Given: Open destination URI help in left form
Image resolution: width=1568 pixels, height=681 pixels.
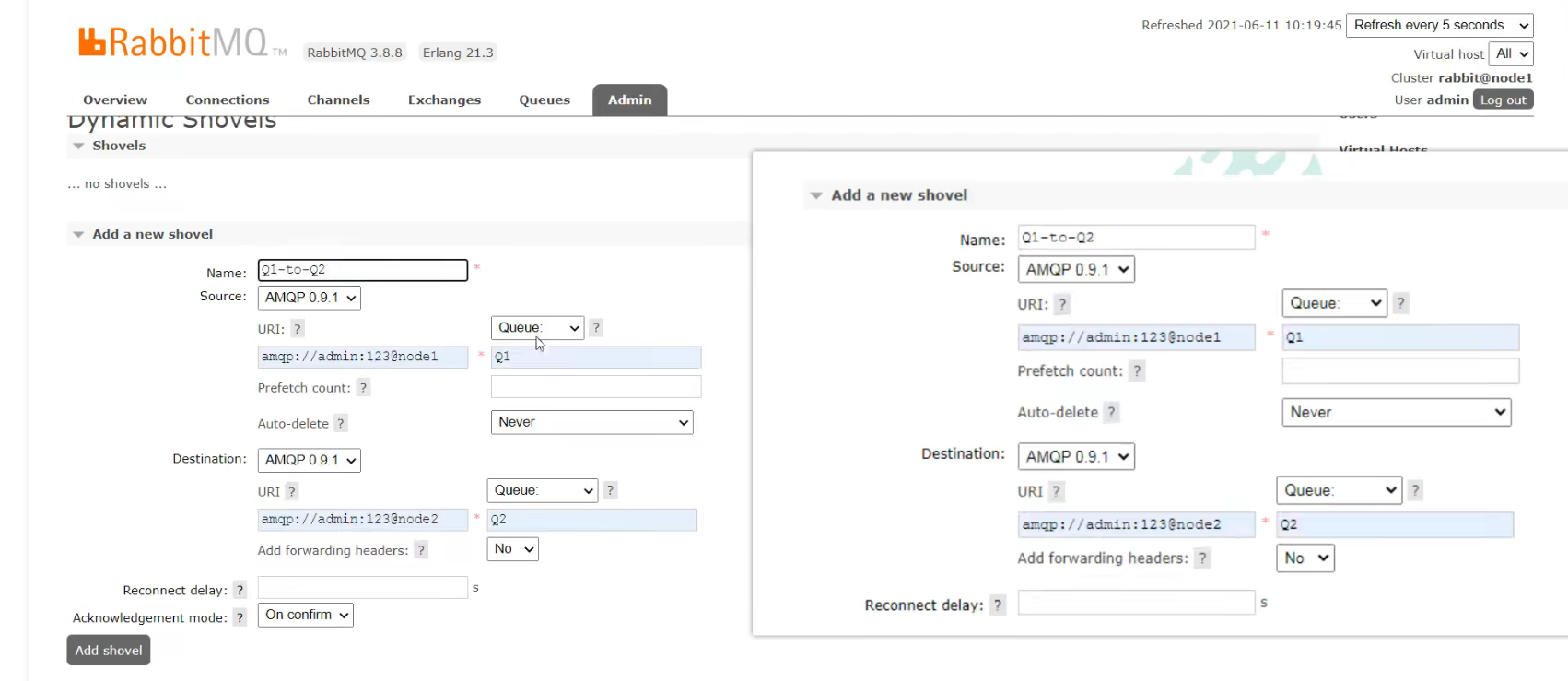Looking at the screenshot, I should [x=292, y=492].
